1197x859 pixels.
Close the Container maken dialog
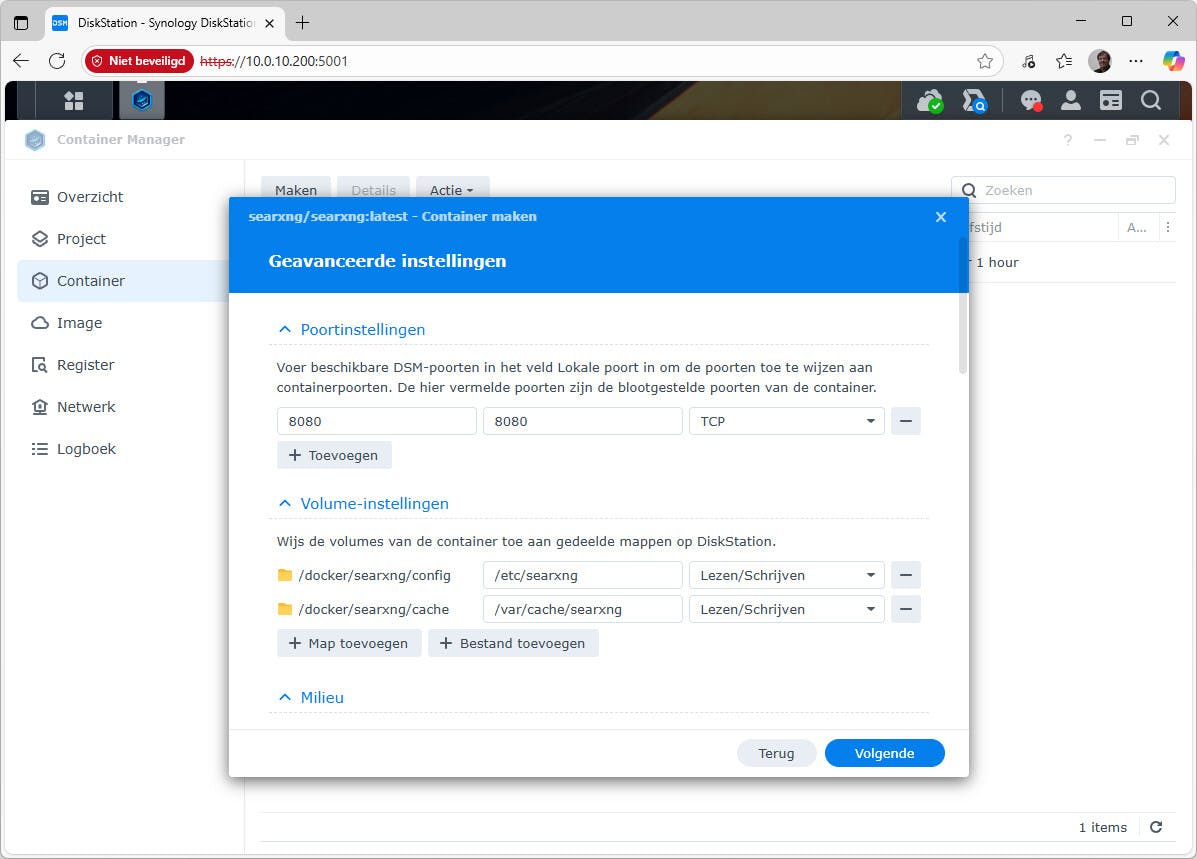(x=940, y=217)
